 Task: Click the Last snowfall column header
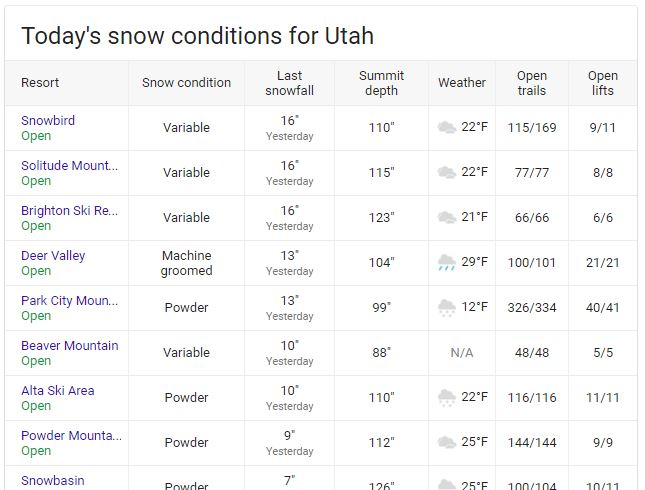click(x=290, y=83)
